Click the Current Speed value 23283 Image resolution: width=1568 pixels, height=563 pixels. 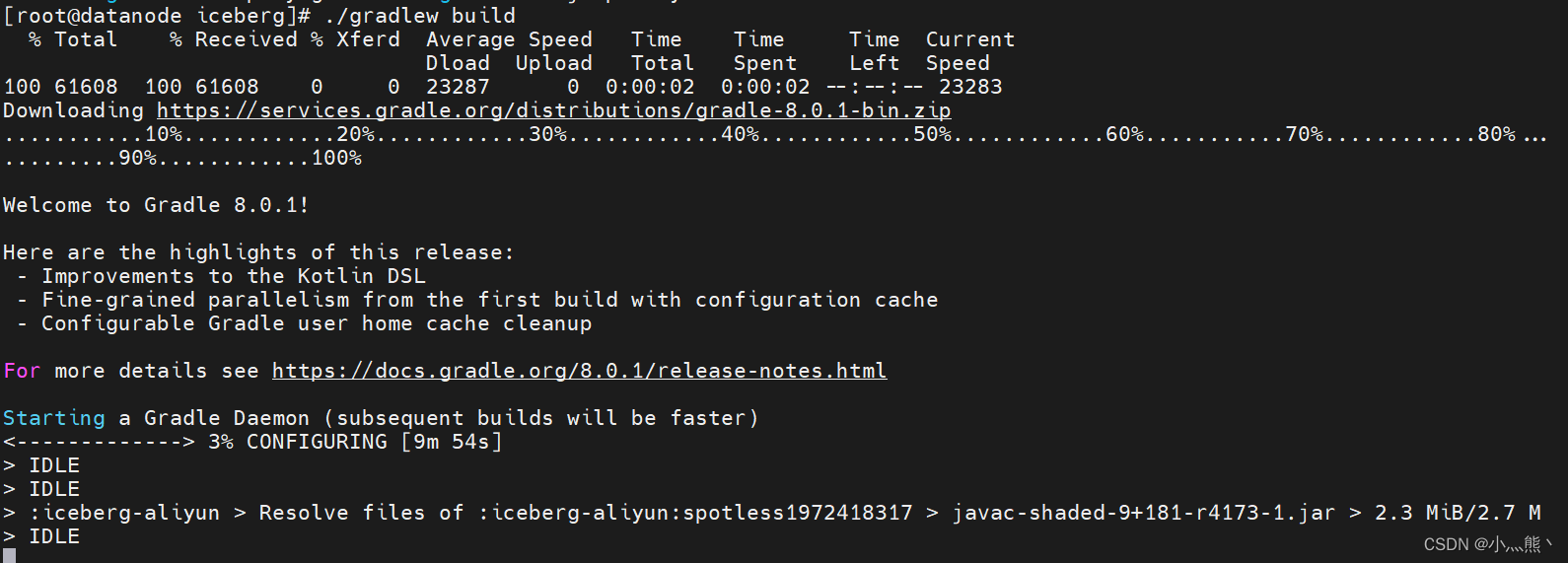pyautogui.click(x=970, y=87)
